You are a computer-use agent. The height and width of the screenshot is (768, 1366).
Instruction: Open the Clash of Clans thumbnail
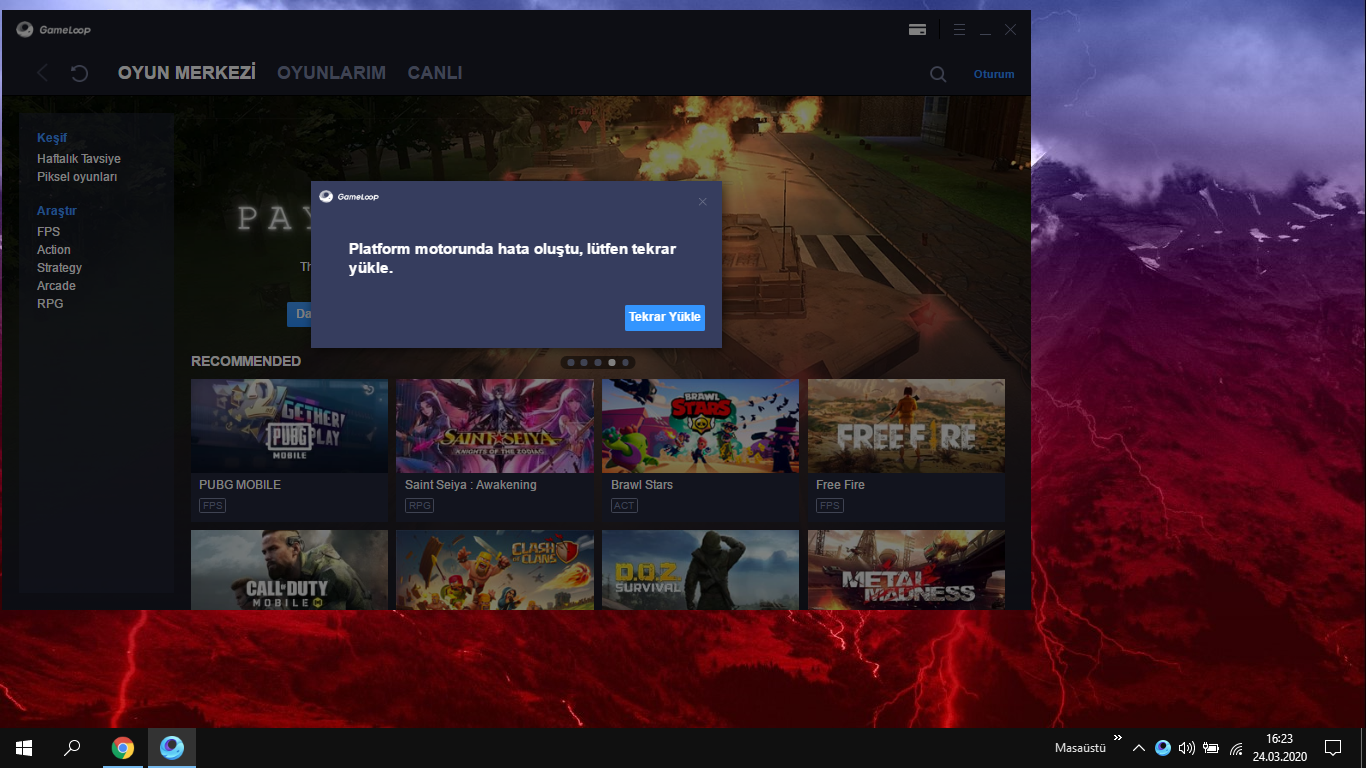point(495,570)
